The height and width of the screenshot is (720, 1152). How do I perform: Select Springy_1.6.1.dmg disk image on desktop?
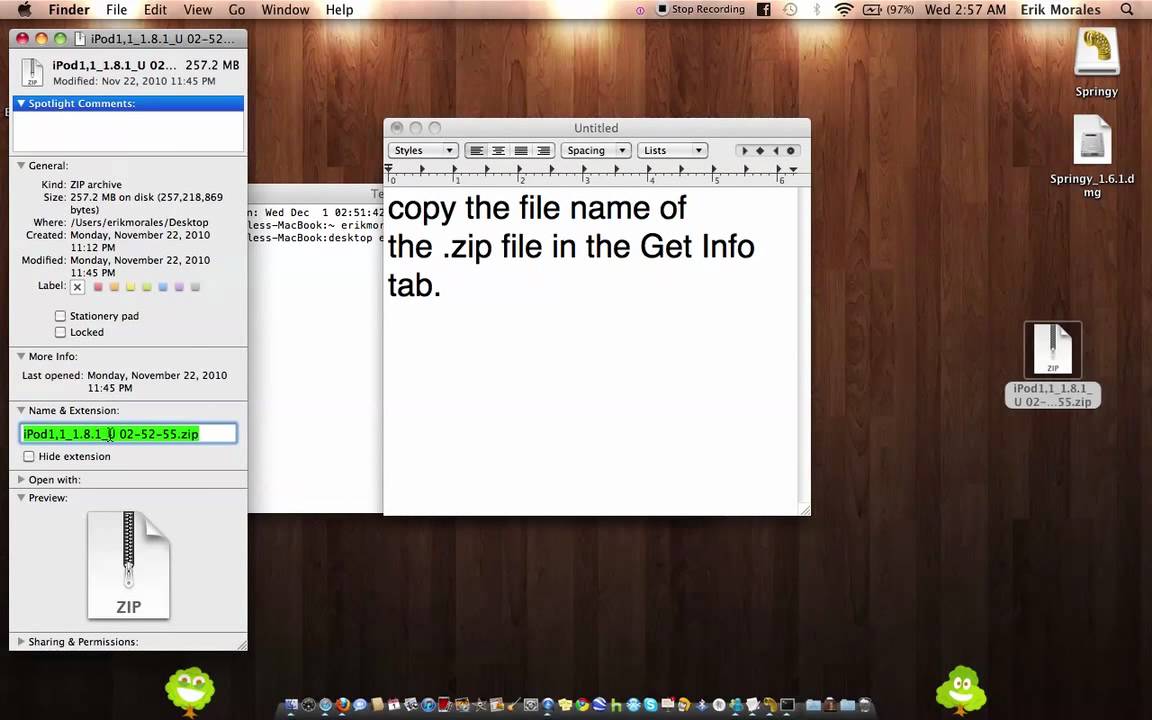(x=1092, y=140)
